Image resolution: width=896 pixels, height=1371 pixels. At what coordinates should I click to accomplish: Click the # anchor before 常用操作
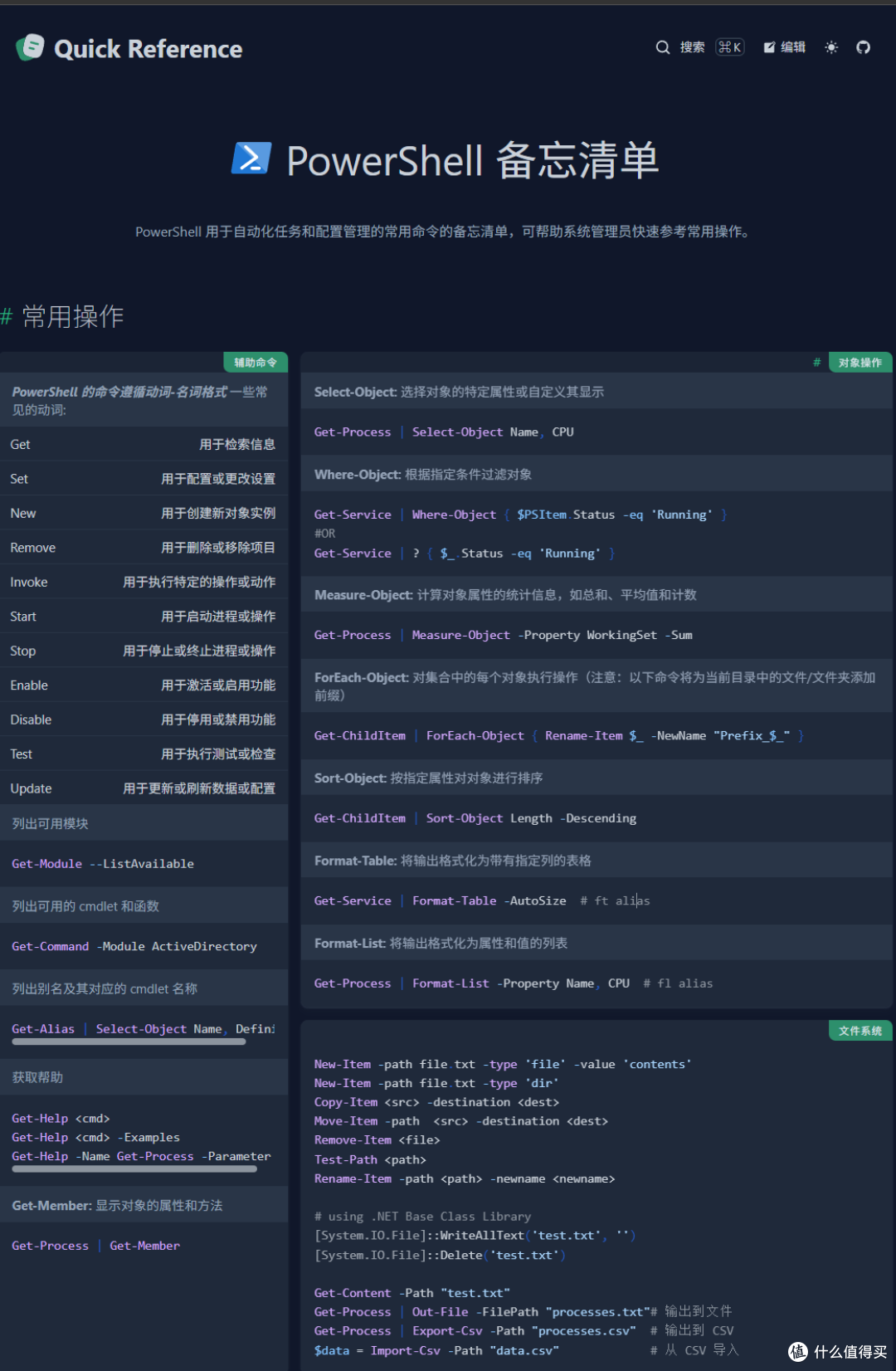7,316
